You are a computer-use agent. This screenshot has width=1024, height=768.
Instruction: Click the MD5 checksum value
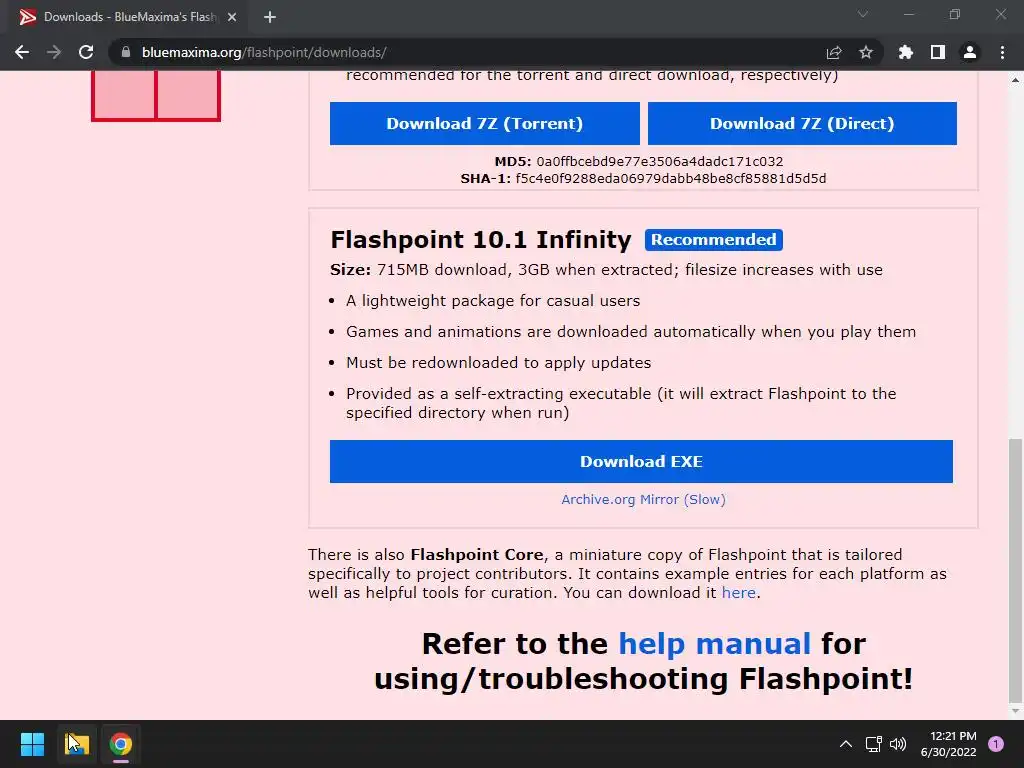pyautogui.click(x=660, y=161)
